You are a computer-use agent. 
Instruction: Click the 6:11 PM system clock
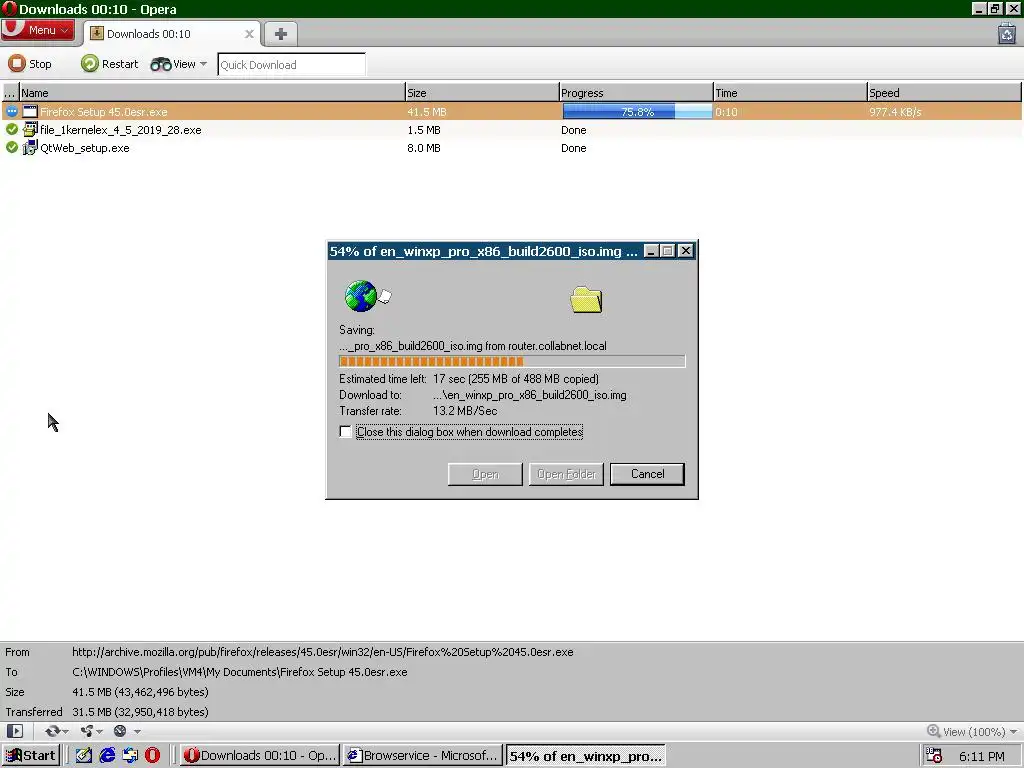(982, 756)
